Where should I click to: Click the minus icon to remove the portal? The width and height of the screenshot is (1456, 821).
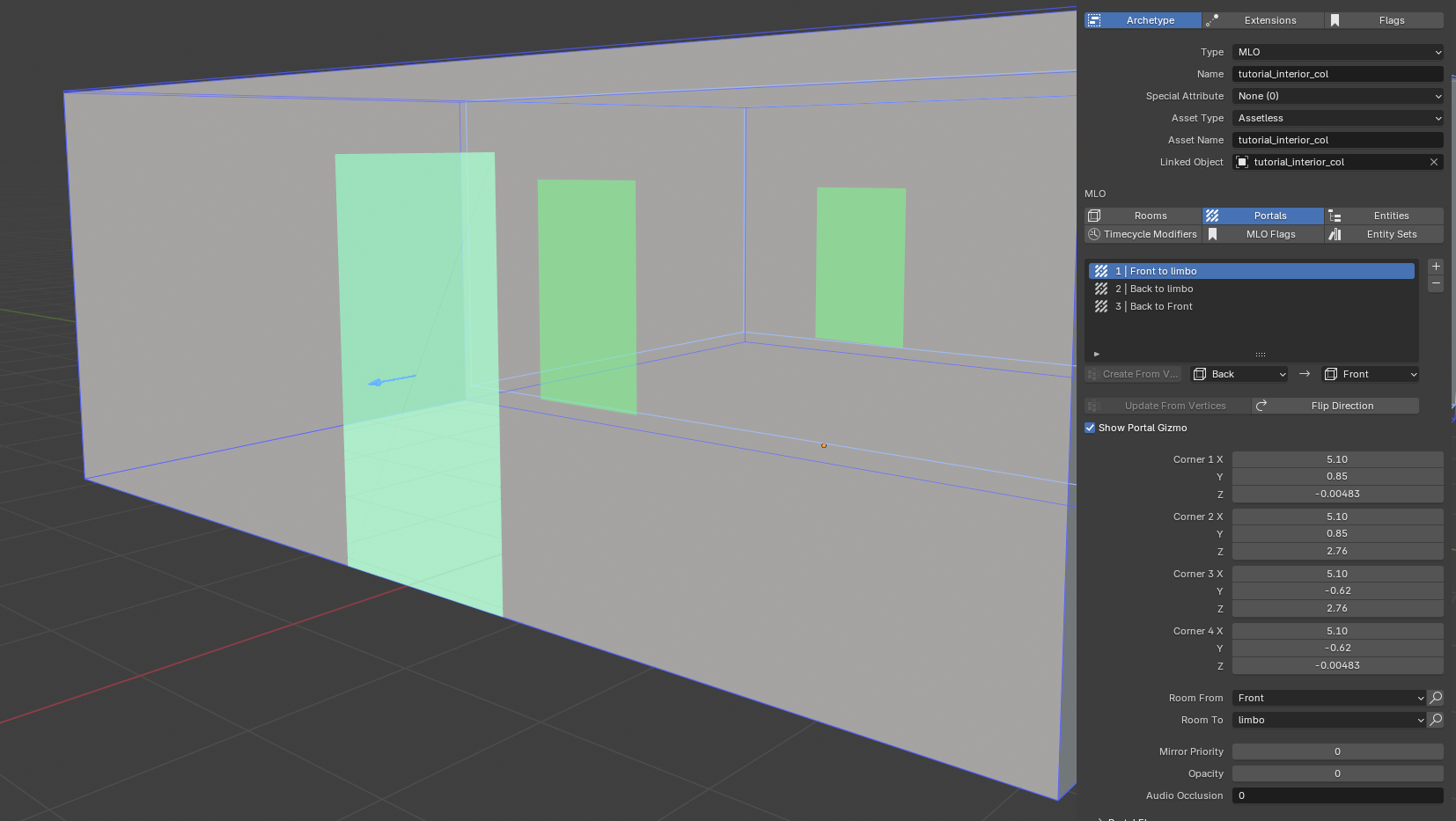click(1436, 284)
